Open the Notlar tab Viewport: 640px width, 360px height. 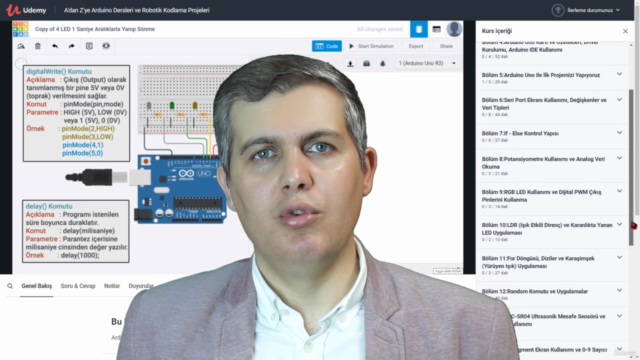112,286
